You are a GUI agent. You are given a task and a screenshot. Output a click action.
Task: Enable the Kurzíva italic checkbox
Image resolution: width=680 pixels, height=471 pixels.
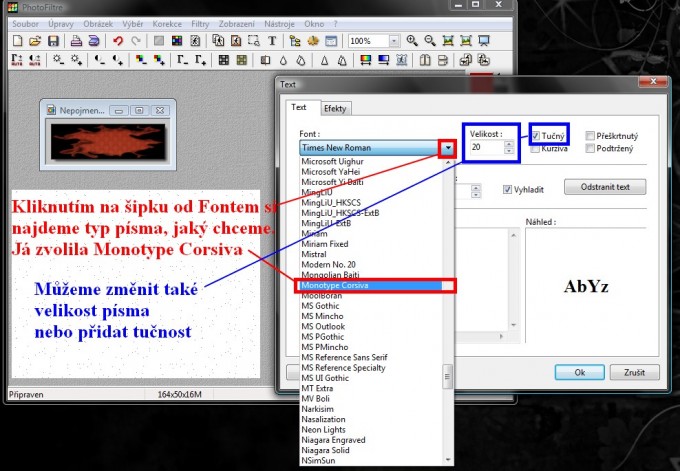536,149
